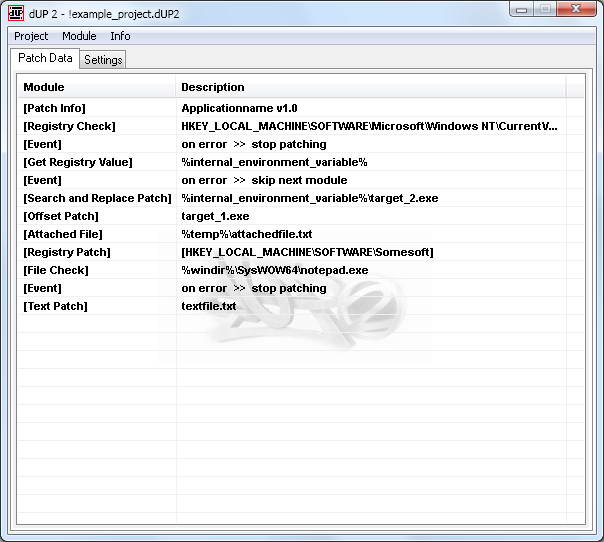604x542 pixels.
Task: Switch to the Settings tab
Action: tap(103, 60)
